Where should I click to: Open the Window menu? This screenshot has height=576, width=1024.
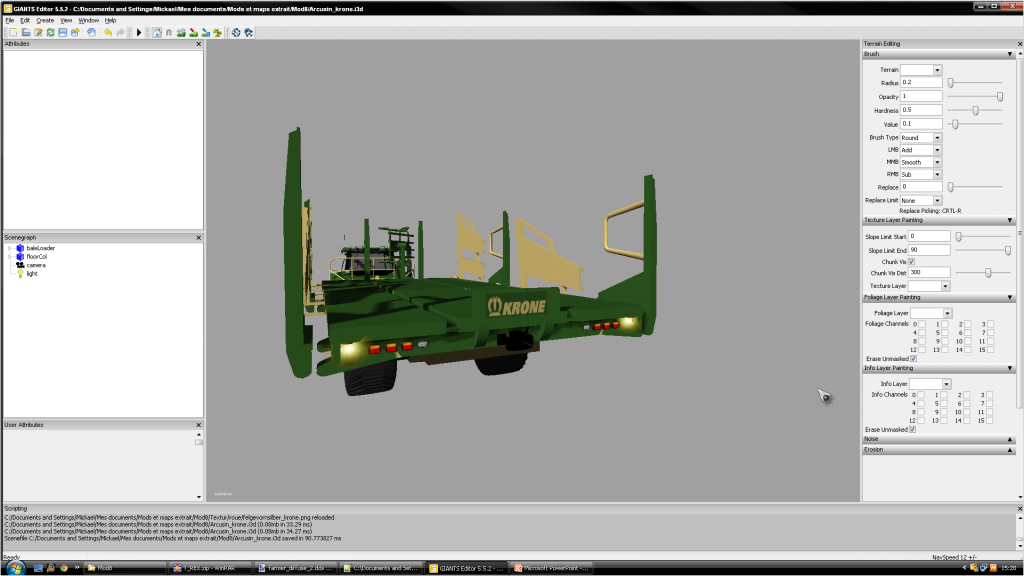click(x=89, y=20)
